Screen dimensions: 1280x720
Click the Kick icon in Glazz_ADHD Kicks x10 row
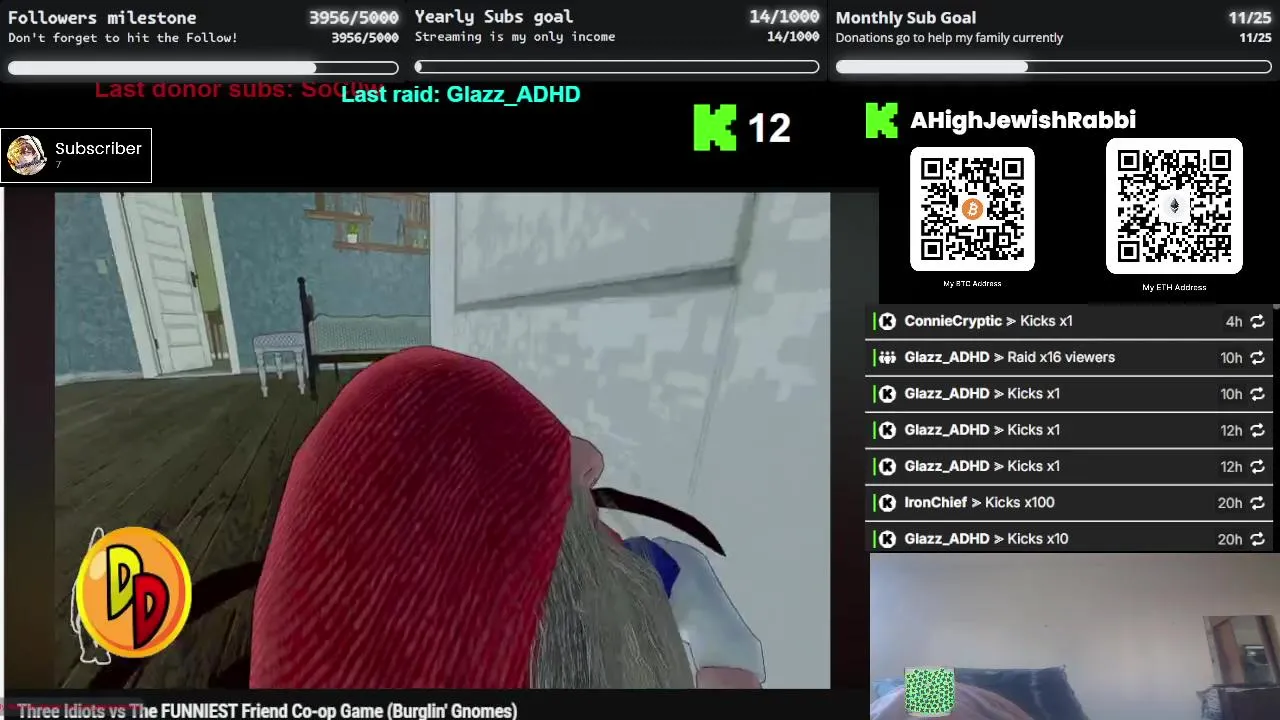point(887,539)
